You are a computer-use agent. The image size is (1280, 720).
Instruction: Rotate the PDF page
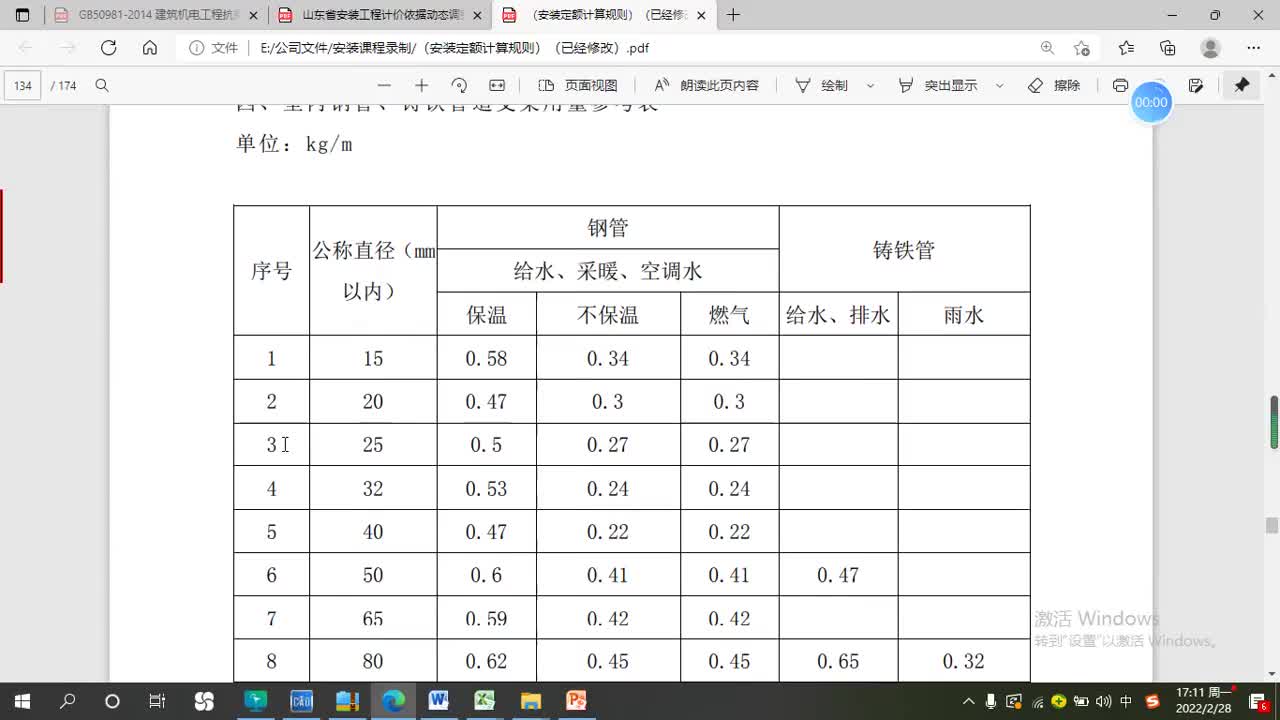459,86
